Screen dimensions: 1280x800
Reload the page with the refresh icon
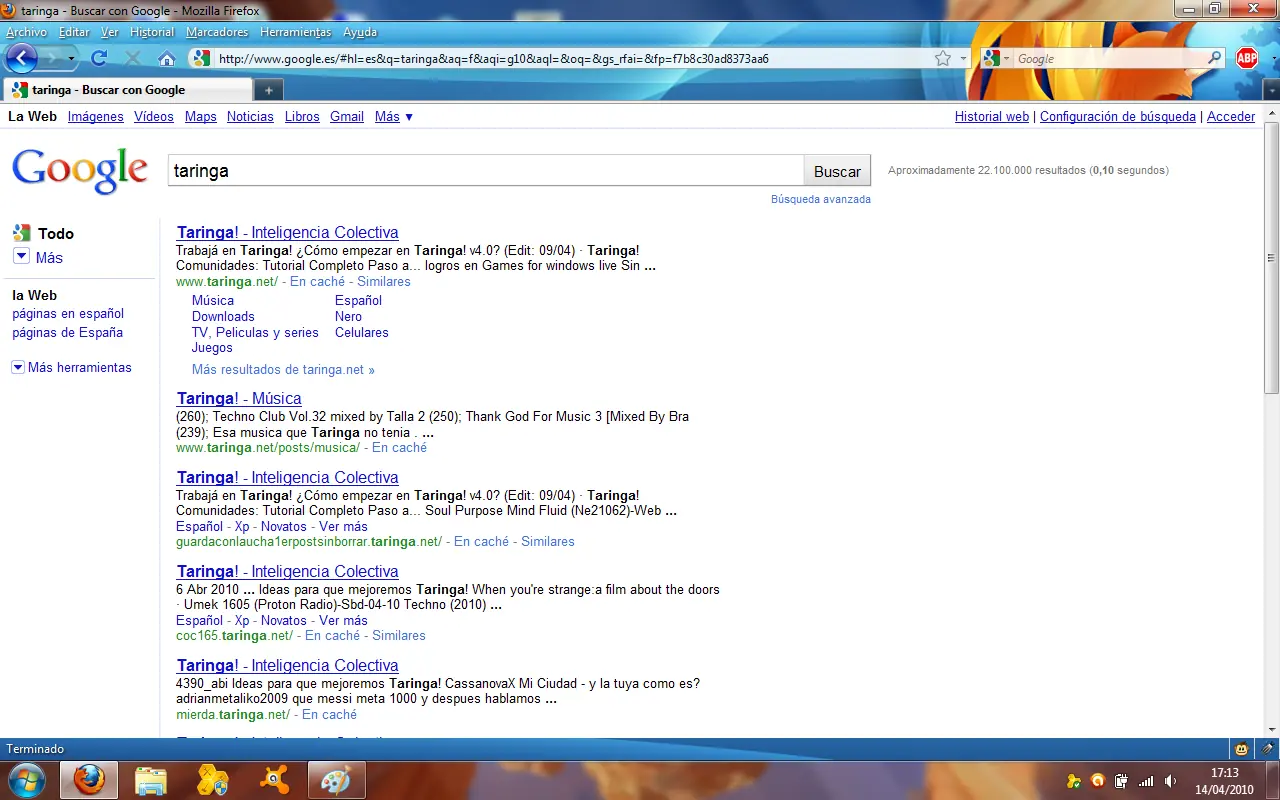click(x=99, y=58)
